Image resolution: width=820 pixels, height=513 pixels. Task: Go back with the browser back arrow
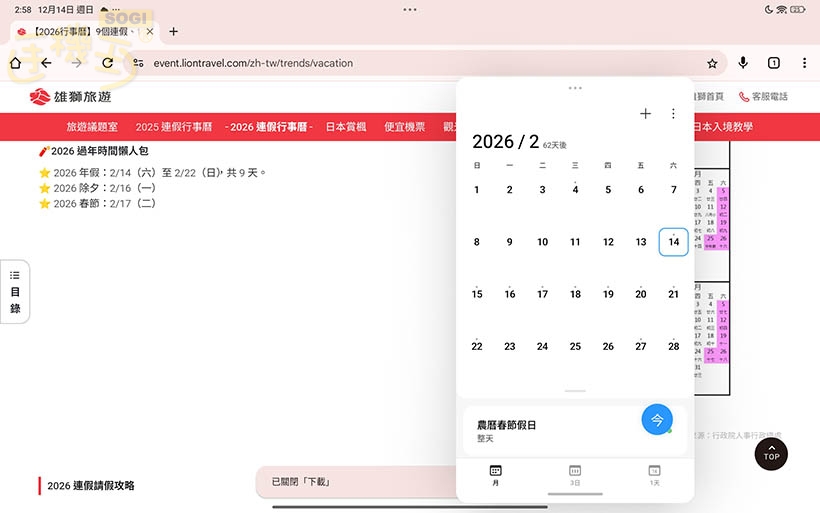(x=47, y=63)
